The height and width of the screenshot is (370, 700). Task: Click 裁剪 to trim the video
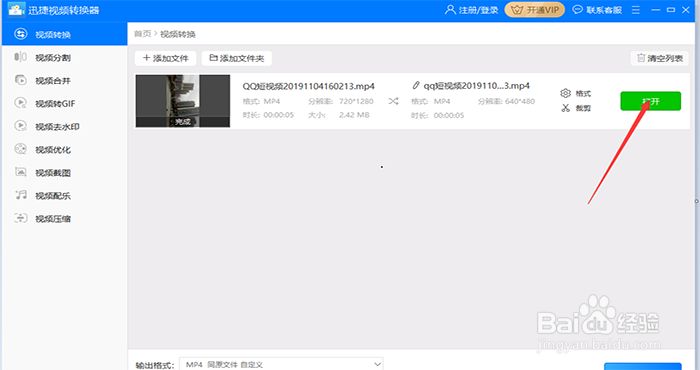coord(583,108)
